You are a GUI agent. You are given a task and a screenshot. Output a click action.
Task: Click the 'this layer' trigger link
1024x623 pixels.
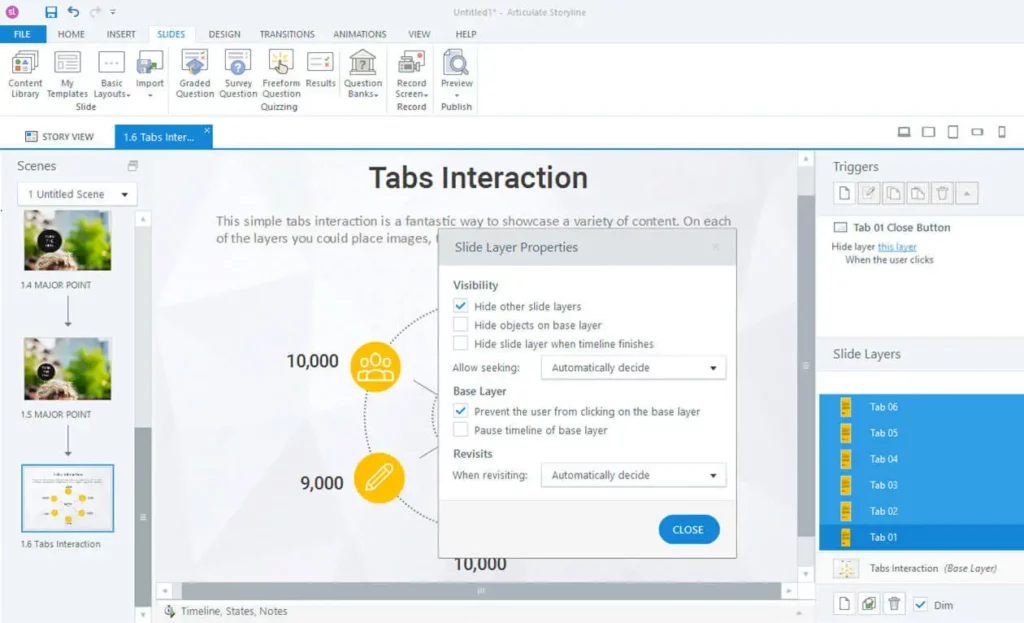[x=897, y=246]
